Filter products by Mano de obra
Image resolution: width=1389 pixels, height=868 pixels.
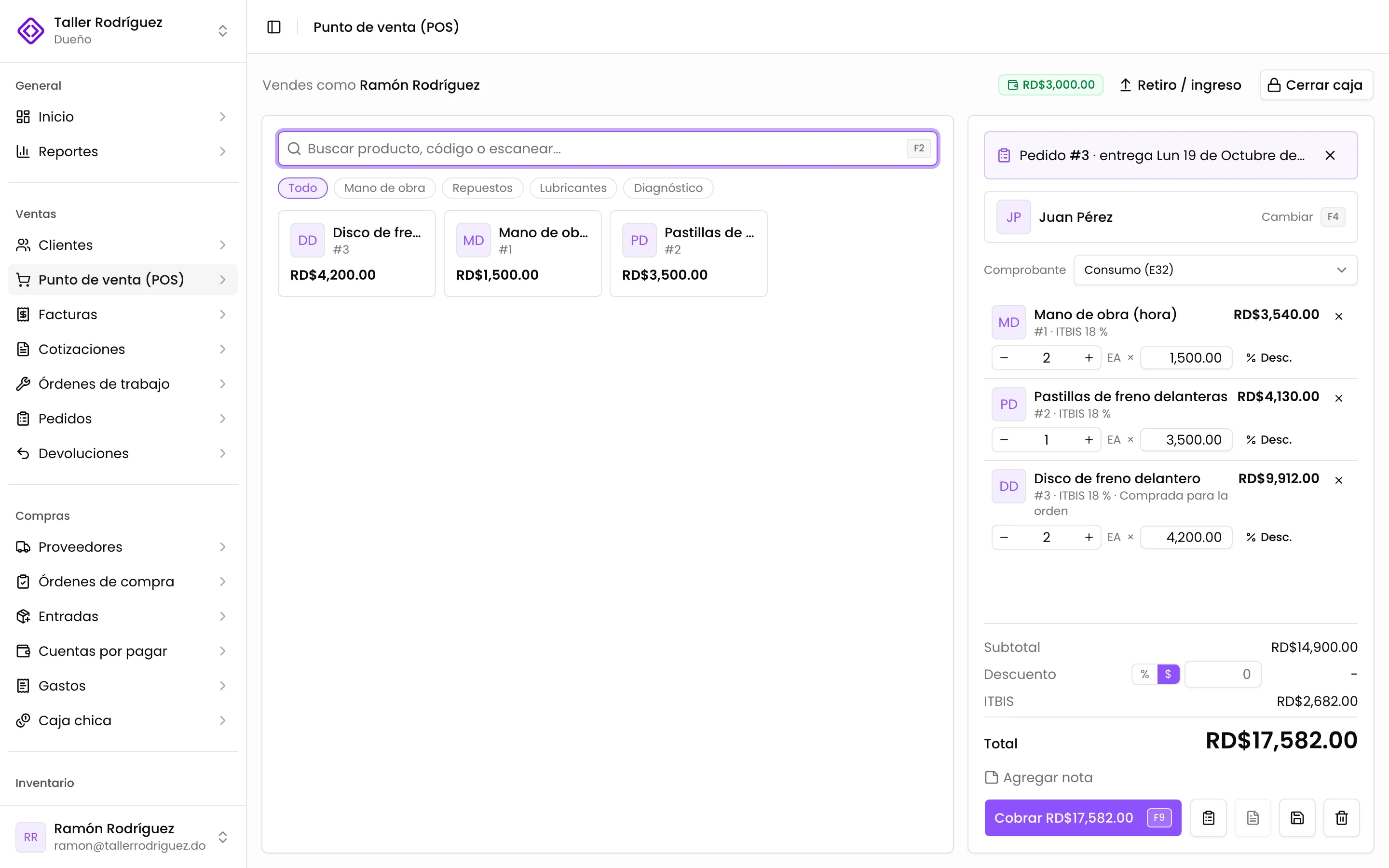(x=384, y=188)
